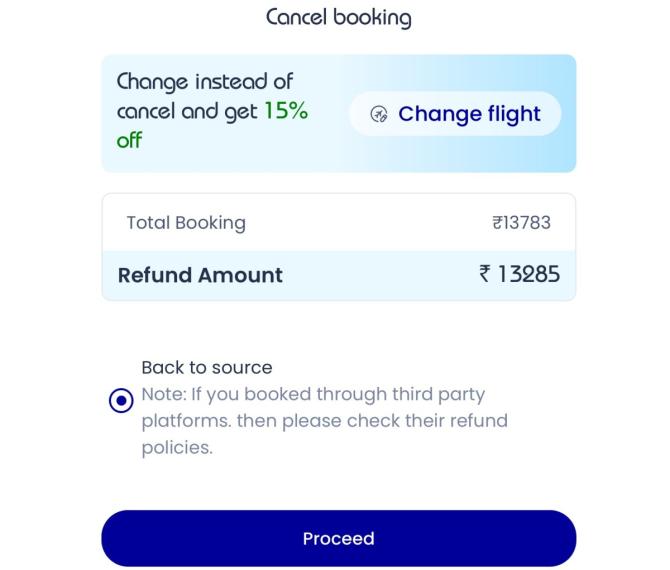Click the third party platforms note text
Viewport: 670px width, 570px height.
(312, 394)
